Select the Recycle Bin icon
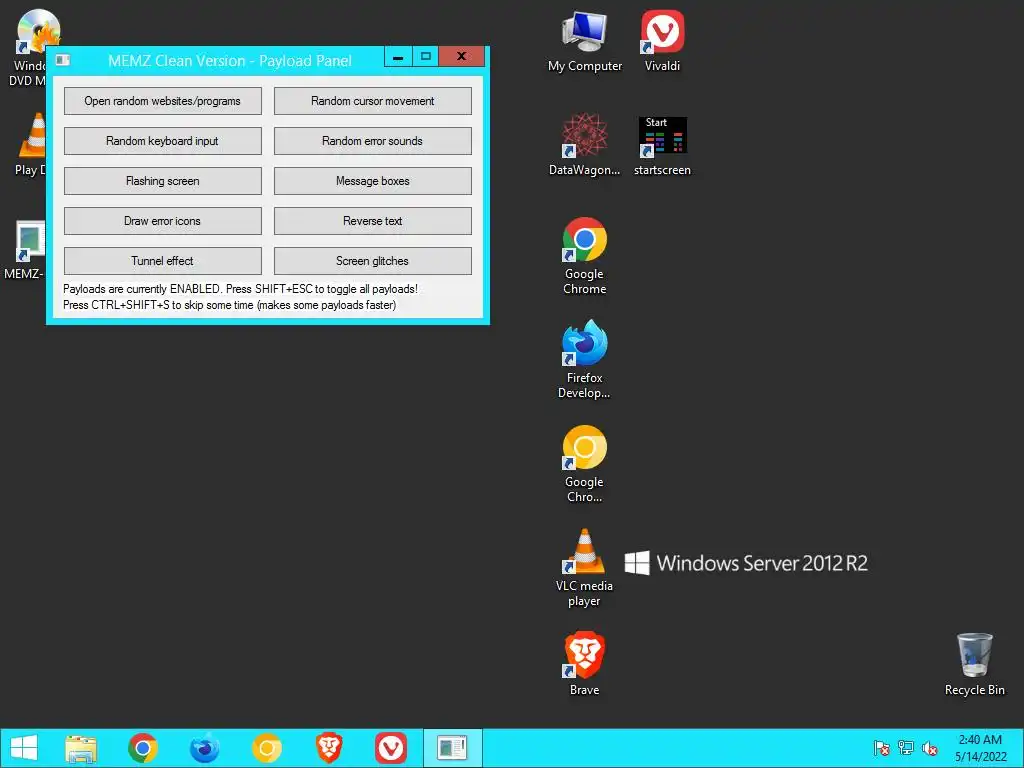 pos(974,664)
